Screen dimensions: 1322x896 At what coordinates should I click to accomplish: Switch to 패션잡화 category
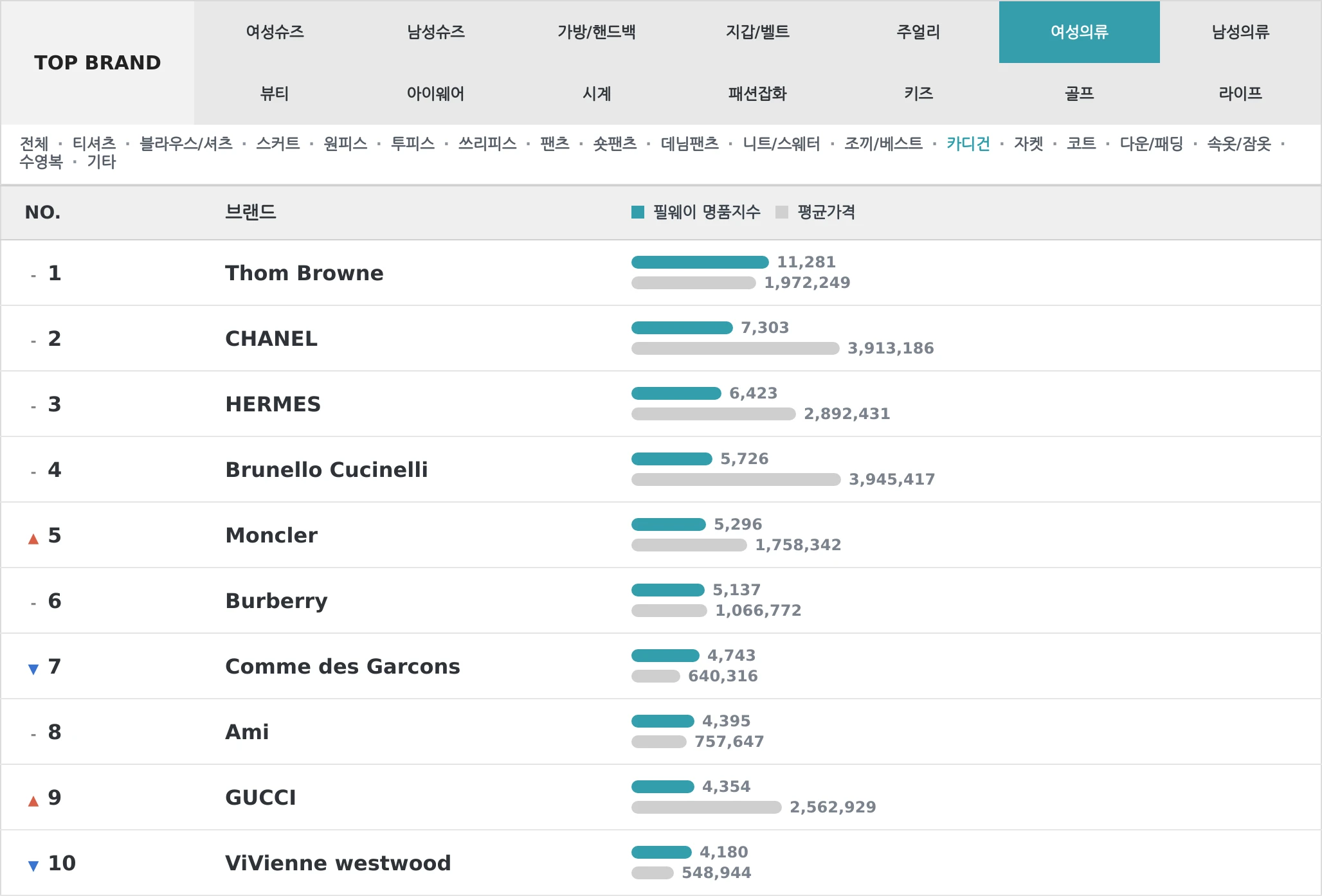pos(757,93)
